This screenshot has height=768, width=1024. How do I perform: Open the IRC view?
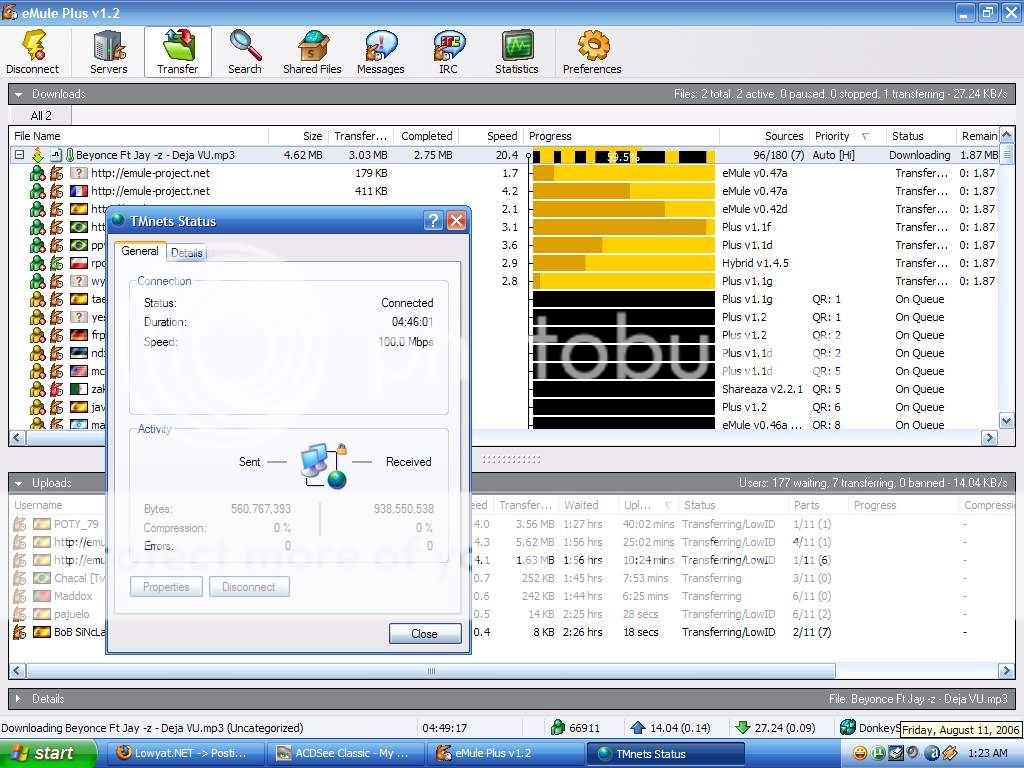[447, 50]
